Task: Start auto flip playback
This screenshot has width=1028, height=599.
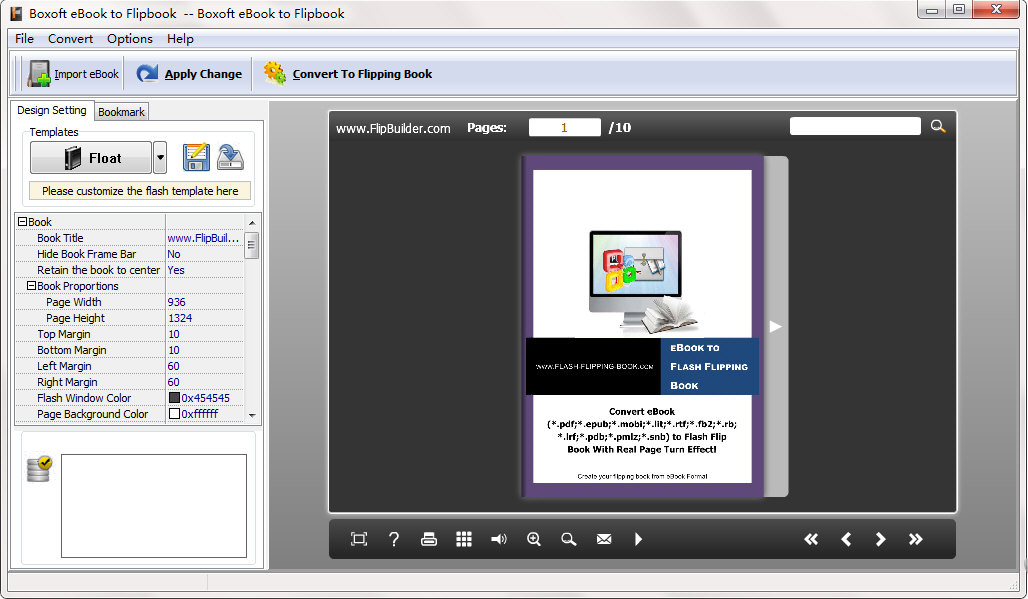Action: (x=639, y=539)
